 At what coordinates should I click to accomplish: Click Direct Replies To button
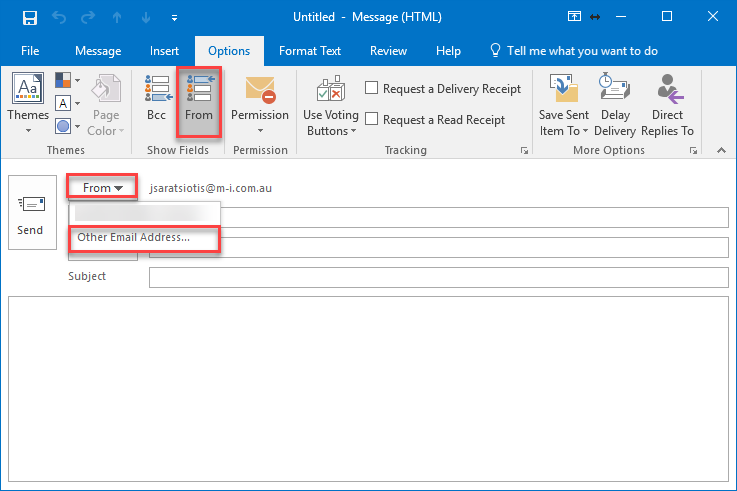pos(667,105)
